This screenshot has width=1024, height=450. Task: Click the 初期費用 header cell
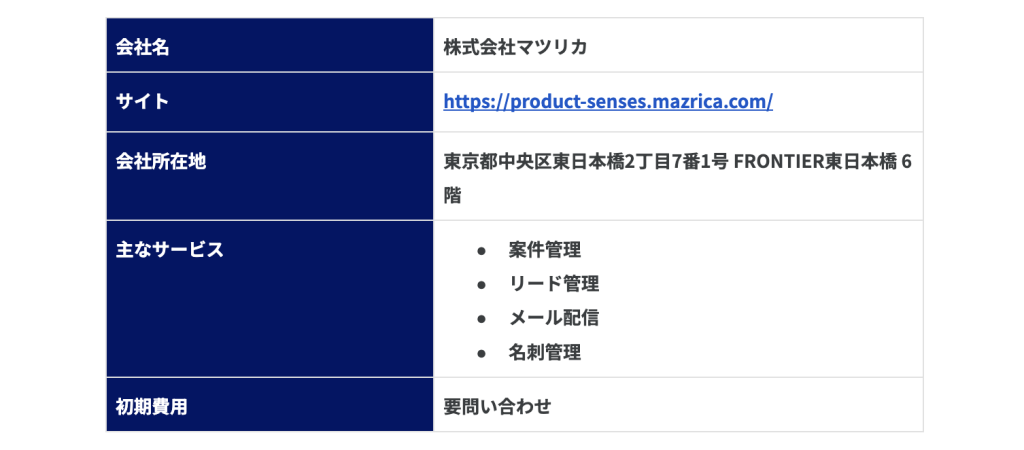[x=270, y=405]
